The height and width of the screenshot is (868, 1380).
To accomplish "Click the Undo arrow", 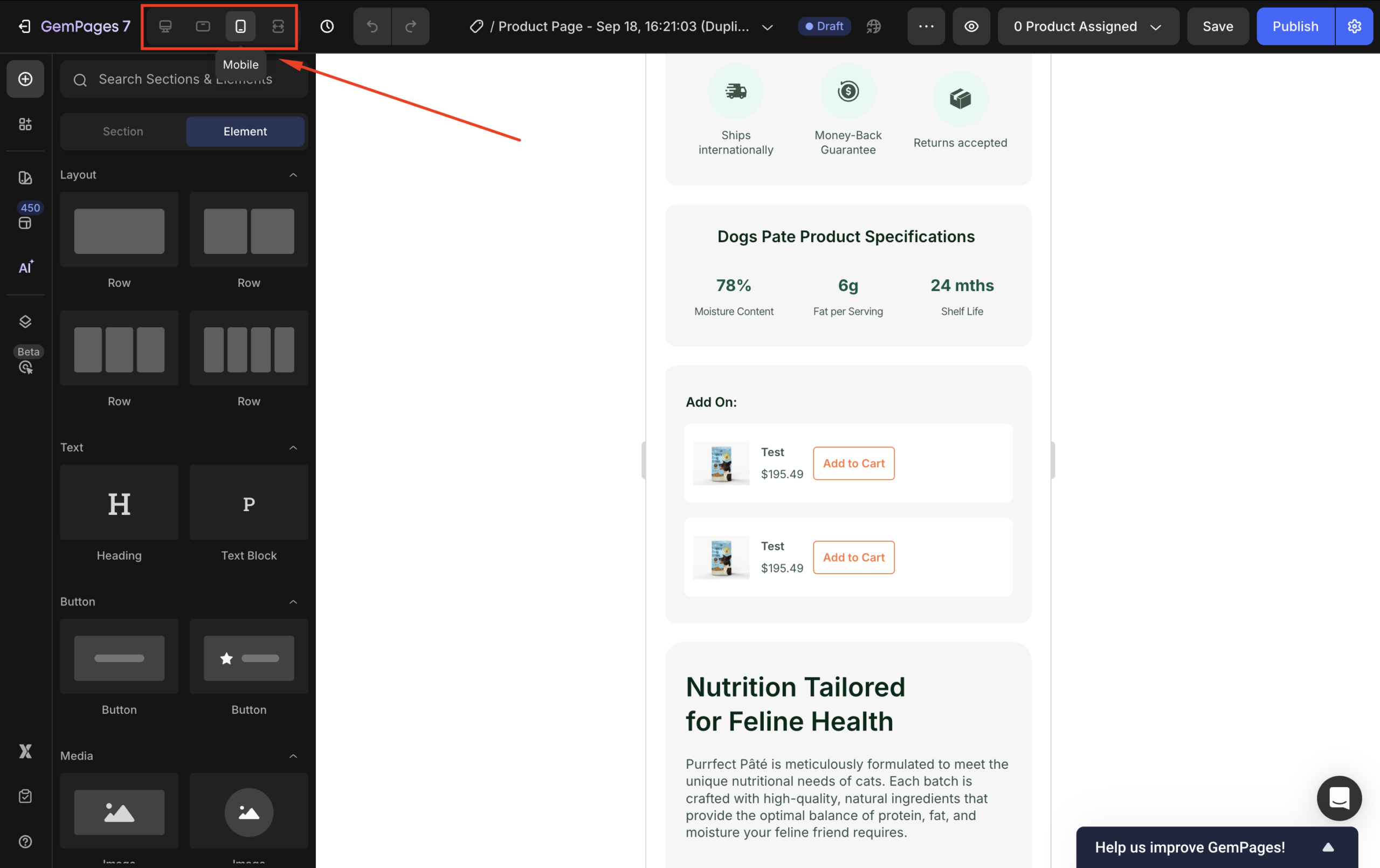I will (372, 26).
